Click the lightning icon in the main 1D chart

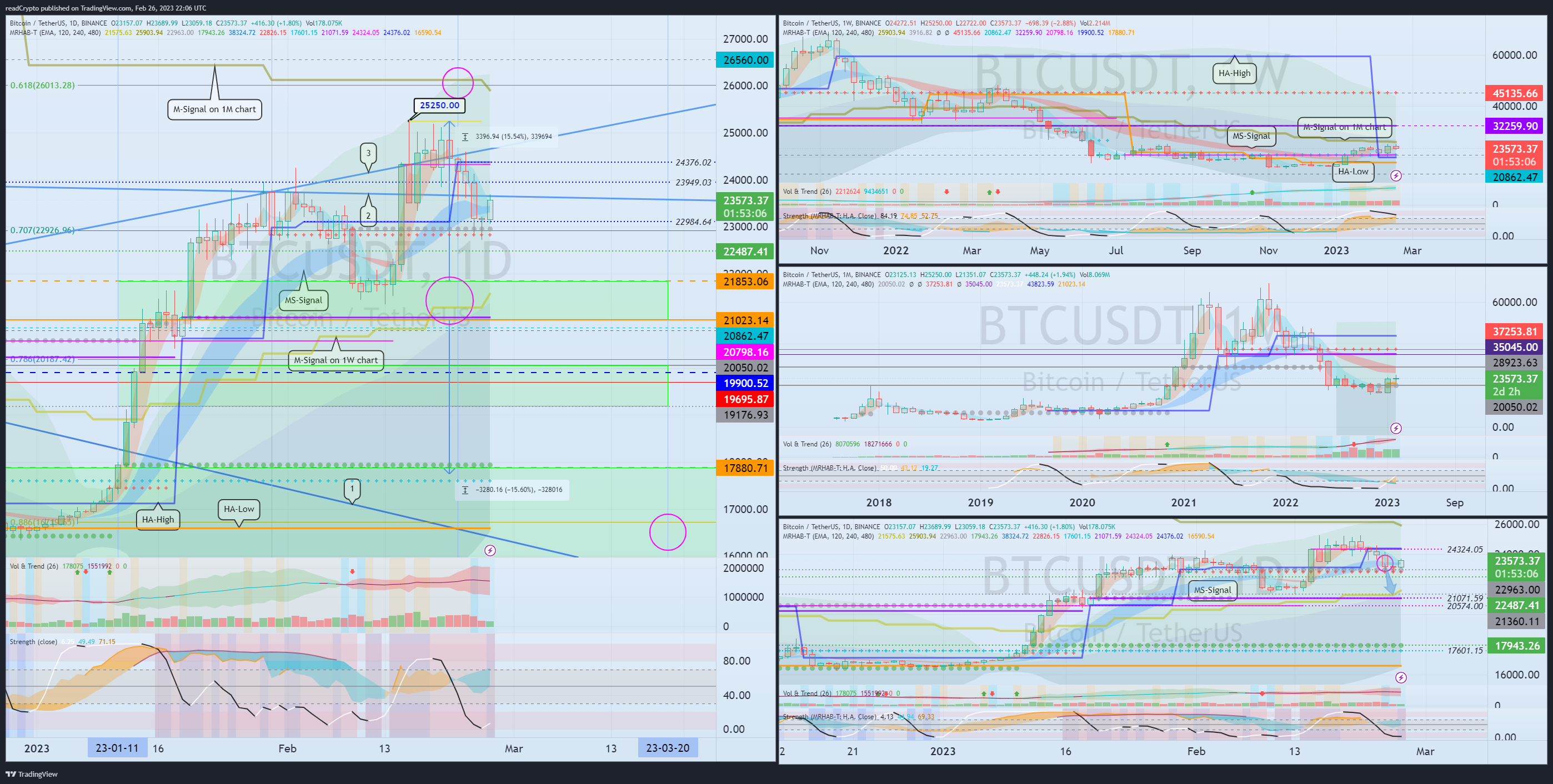(490, 550)
